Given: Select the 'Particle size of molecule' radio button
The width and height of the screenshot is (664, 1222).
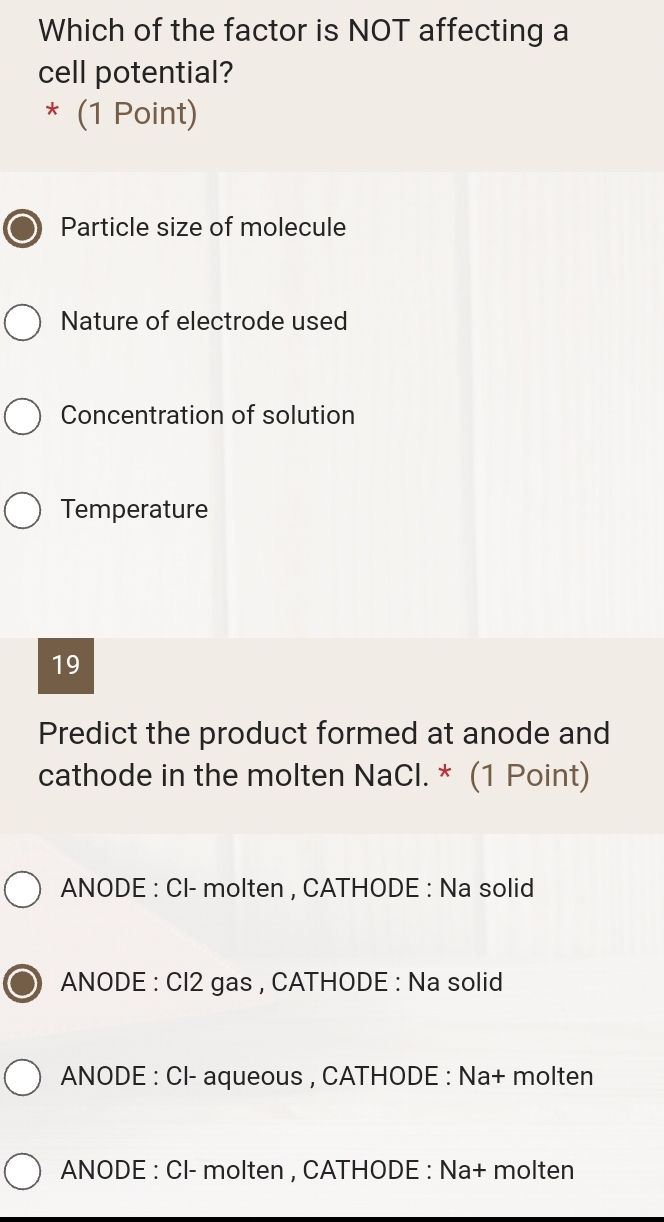Looking at the screenshot, I should pyautogui.click(x=23, y=228).
